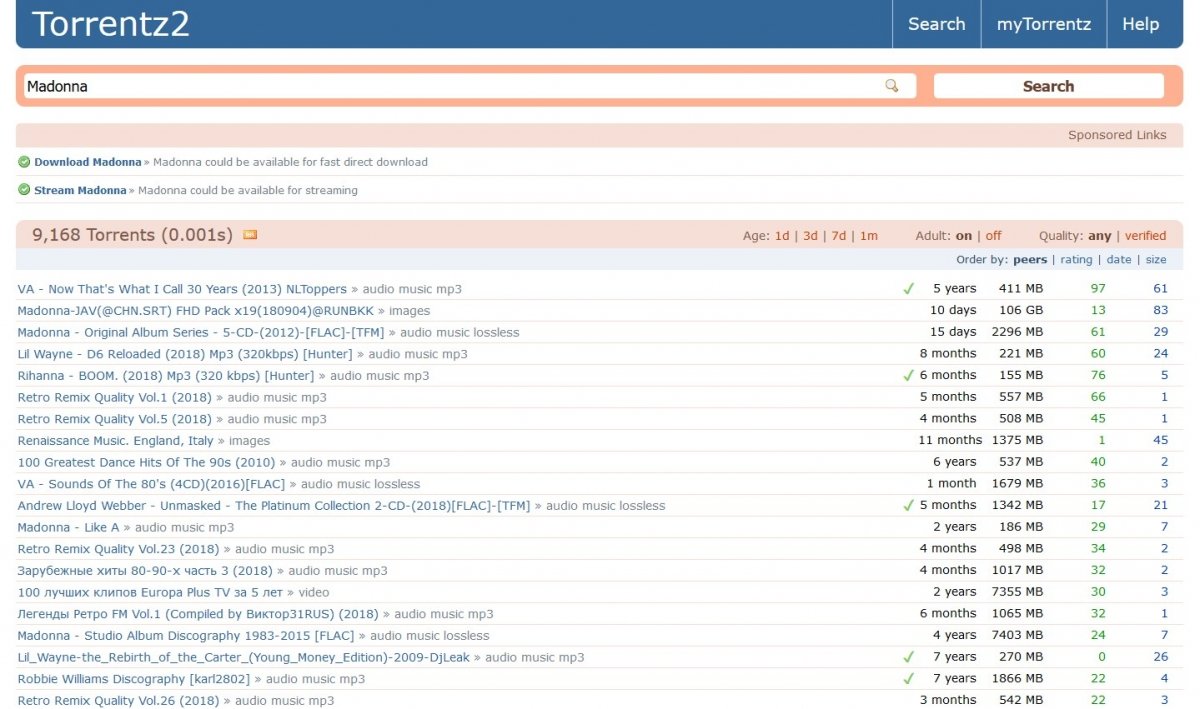Order results by peers
Viewport: 1200px width, 709px height.
pyautogui.click(x=1030, y=260)
